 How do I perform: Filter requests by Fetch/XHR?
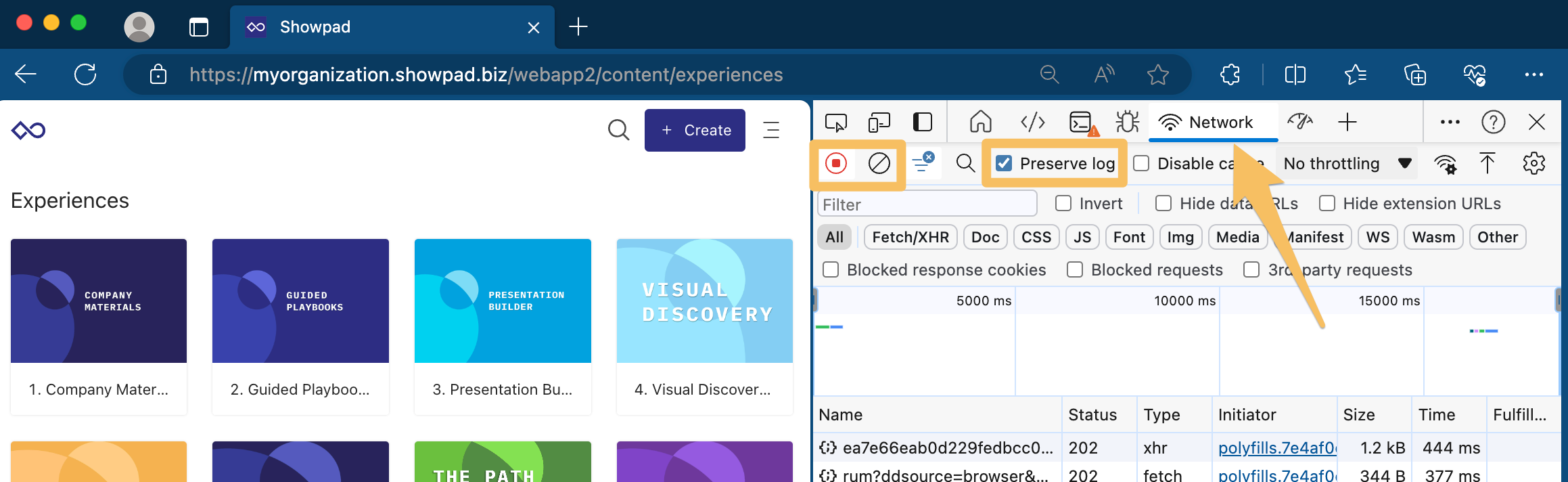pos(910,238)
